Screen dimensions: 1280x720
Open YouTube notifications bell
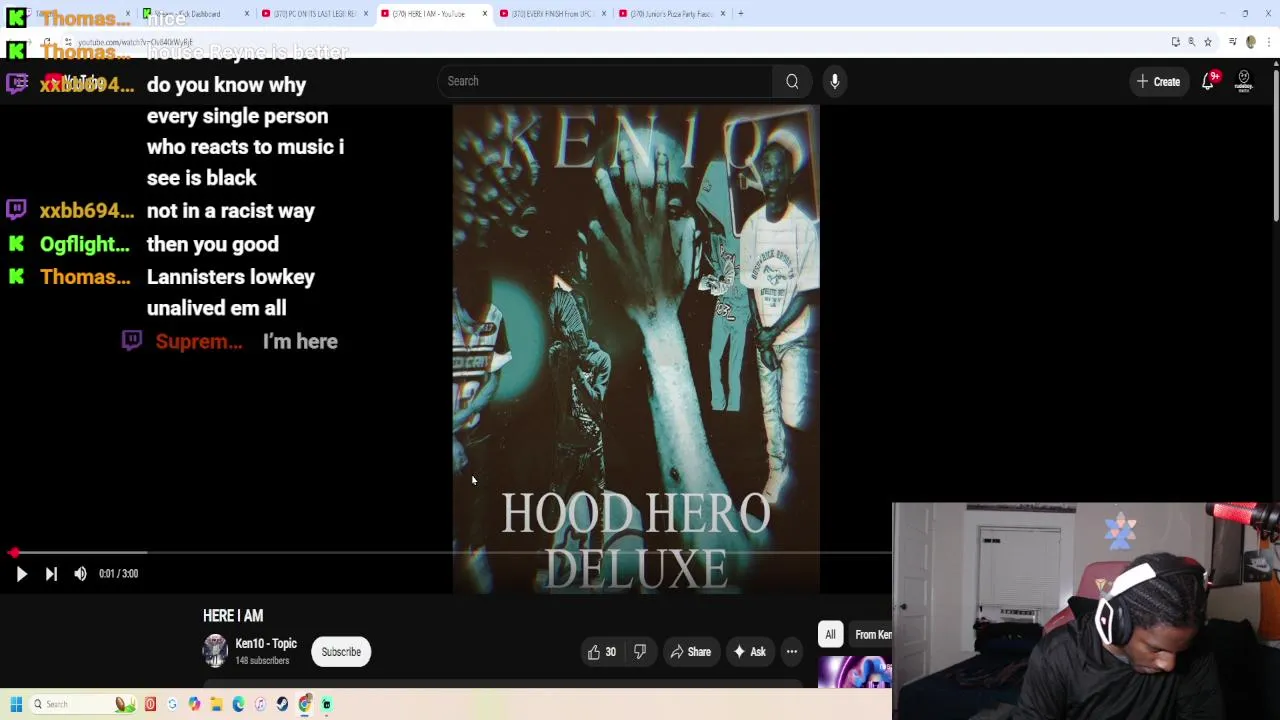[1208, 82]
